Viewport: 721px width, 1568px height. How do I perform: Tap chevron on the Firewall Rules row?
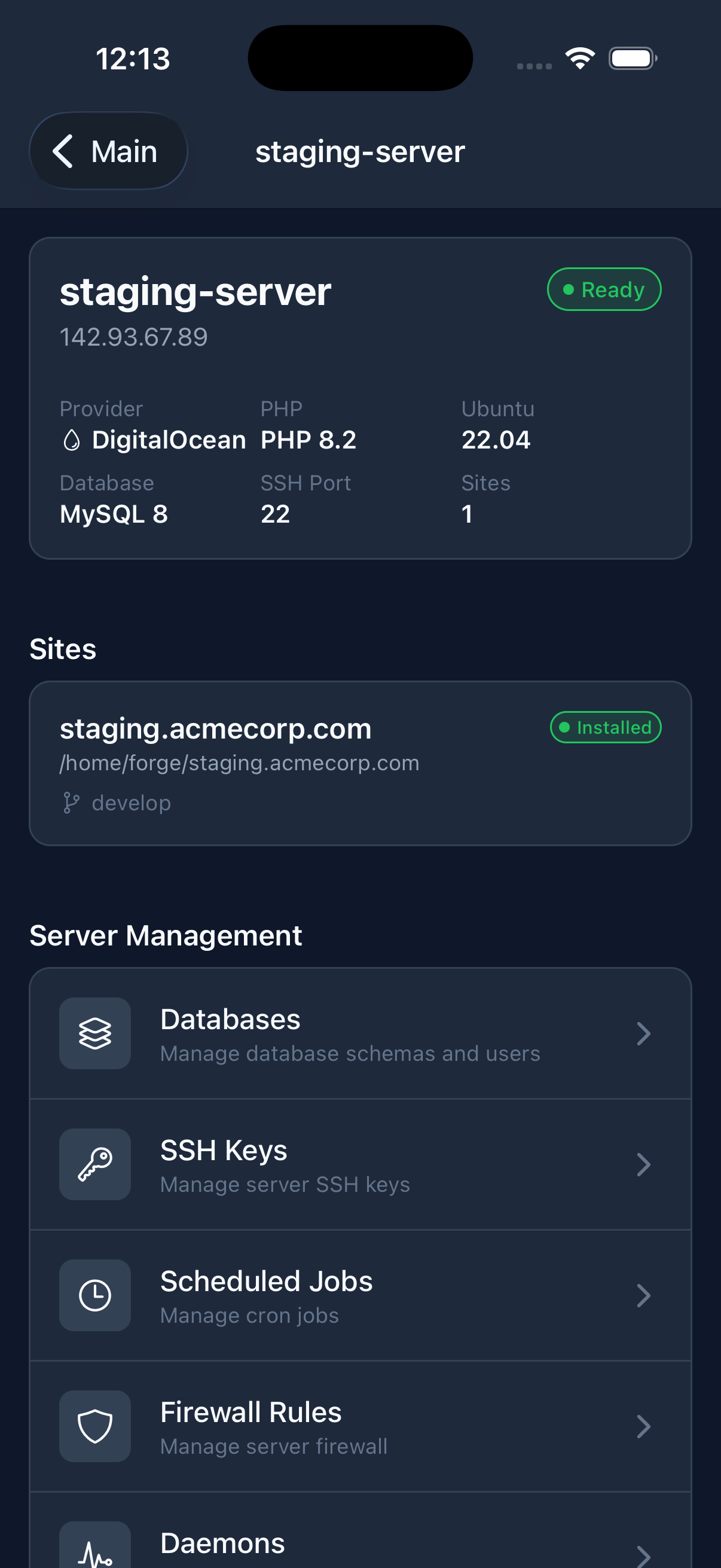tap(644, 1426)
